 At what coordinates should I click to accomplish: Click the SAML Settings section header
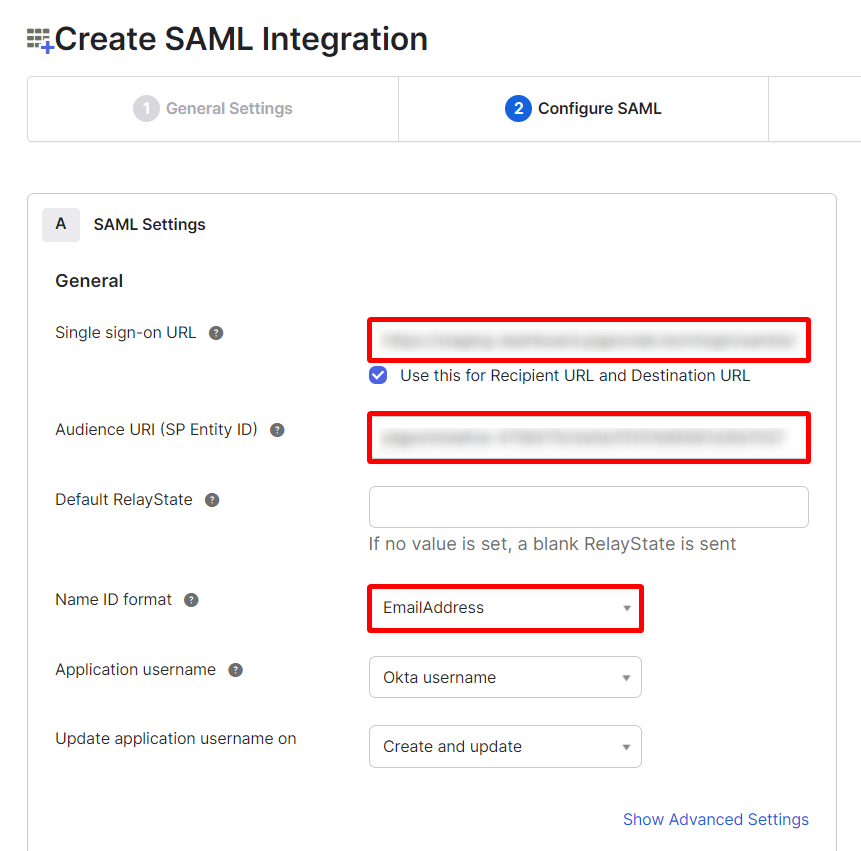tap(149, 225)
